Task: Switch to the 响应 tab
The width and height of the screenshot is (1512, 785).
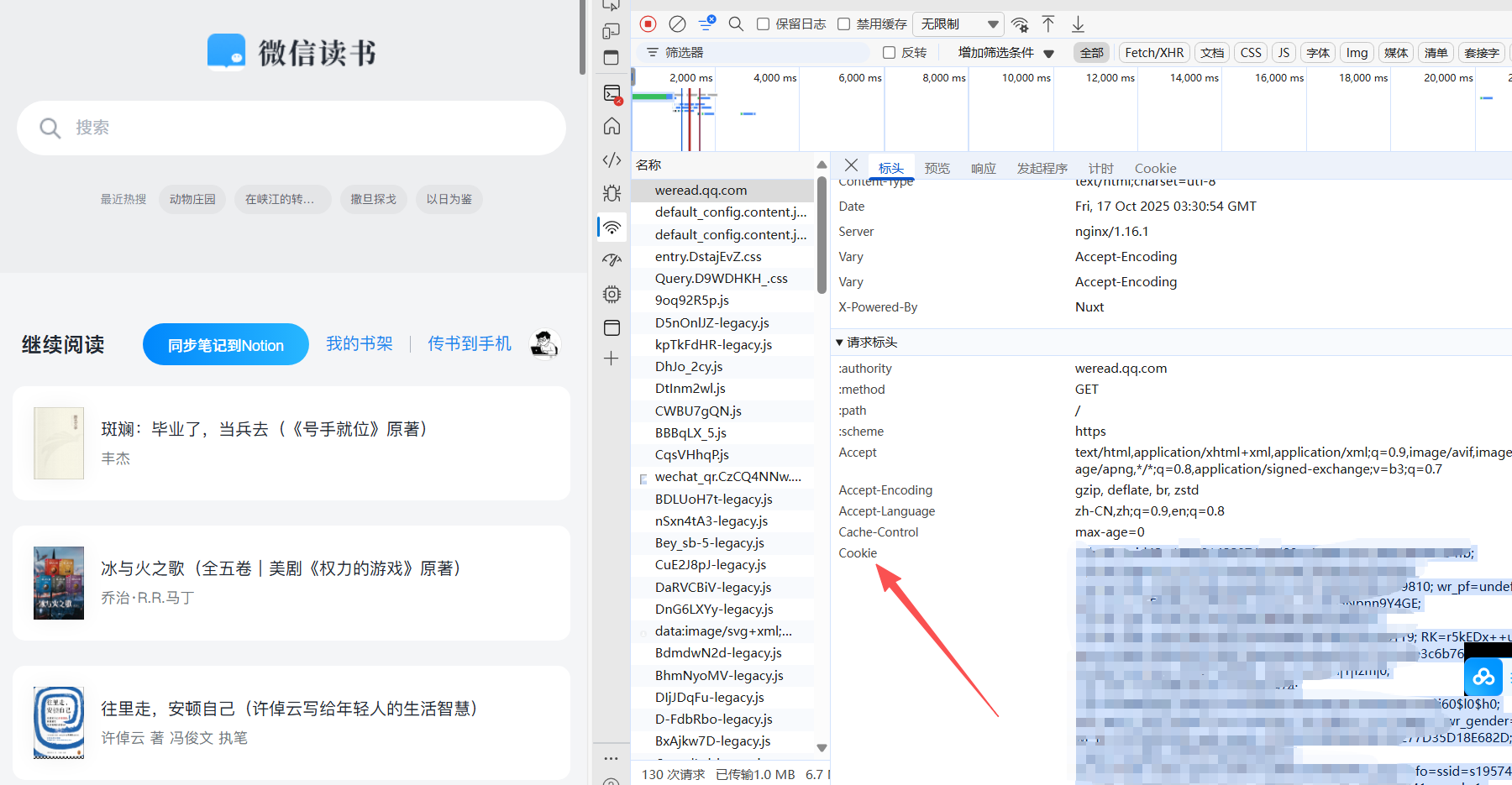Action: [x=983, y=168]
